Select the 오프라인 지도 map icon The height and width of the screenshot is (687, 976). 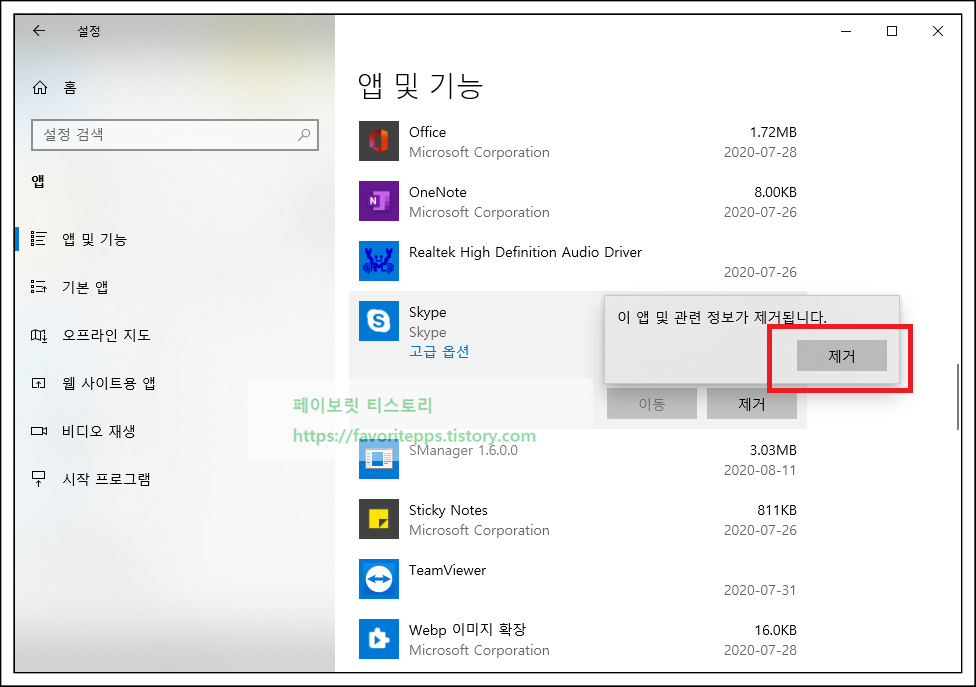[x=39, y=335]
